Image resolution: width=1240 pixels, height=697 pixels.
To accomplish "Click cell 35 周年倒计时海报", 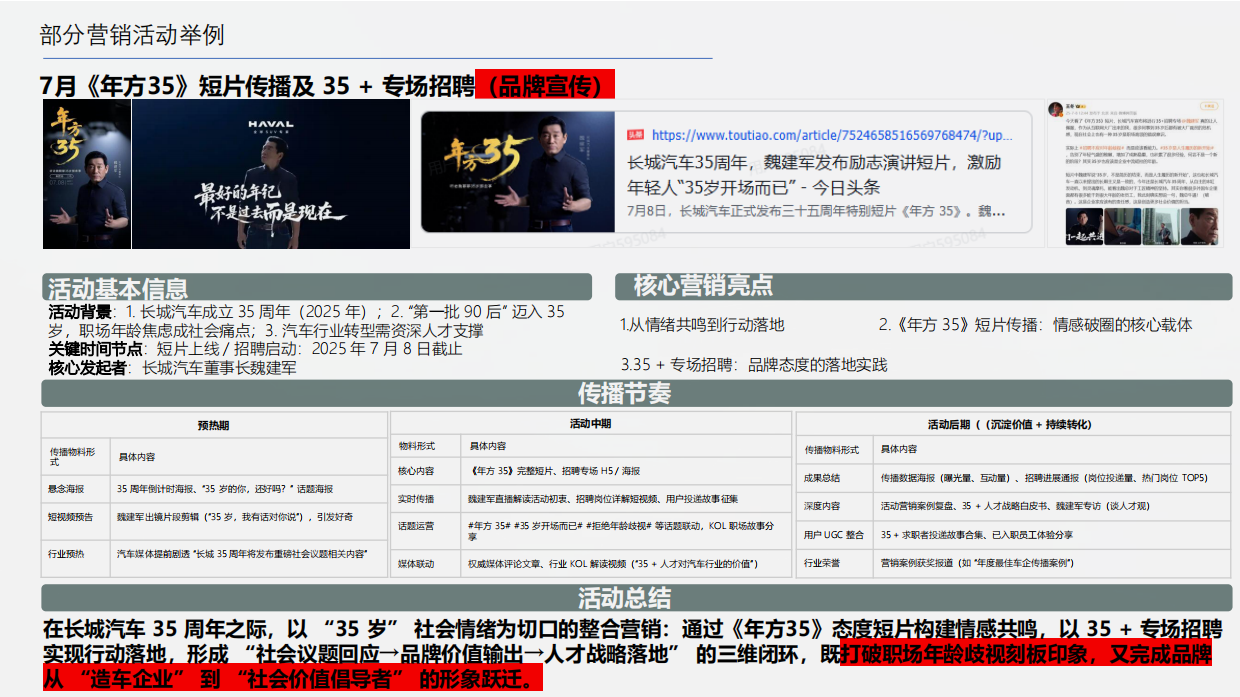I will tap(247, 489).
